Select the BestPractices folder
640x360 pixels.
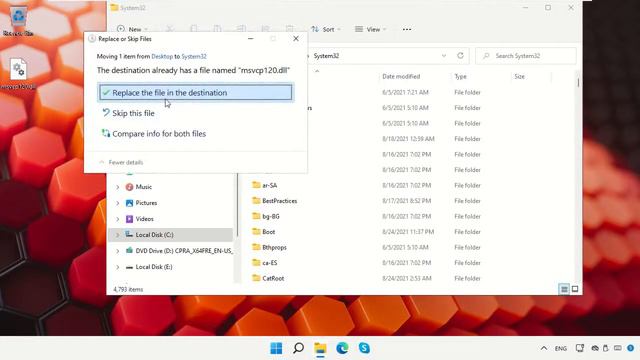[x=275, y=201]
